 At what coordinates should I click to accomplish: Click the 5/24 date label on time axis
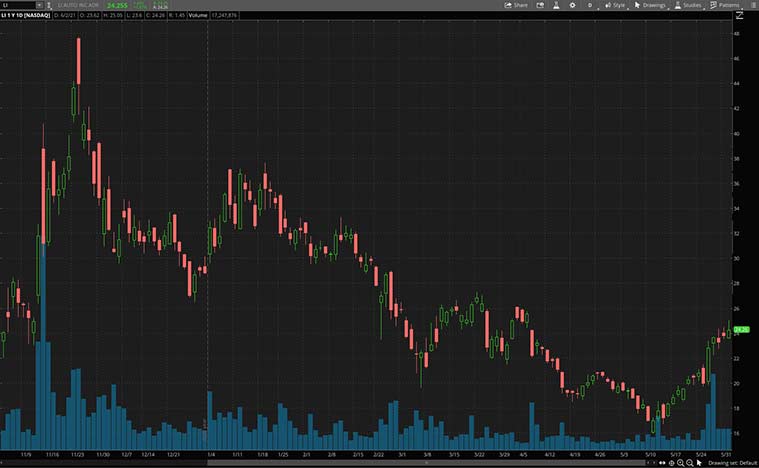(701, 454)
